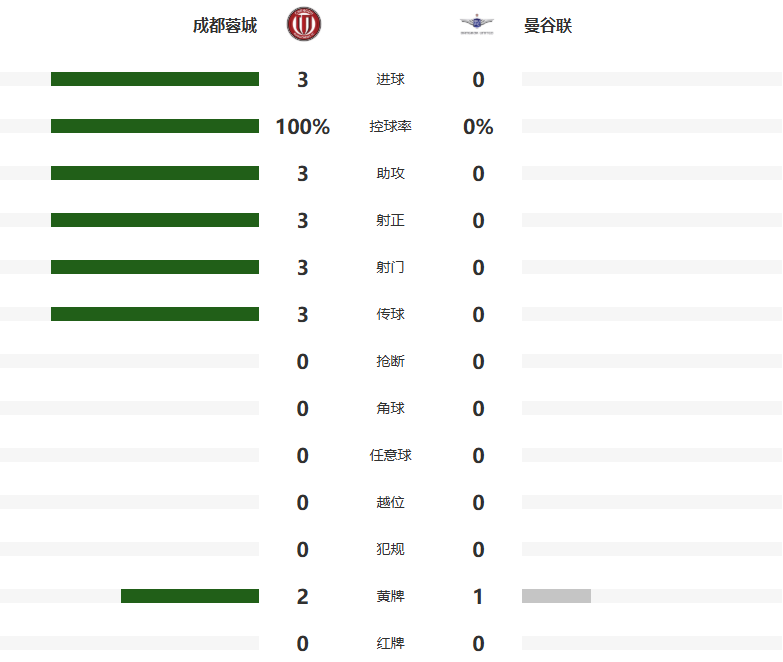Select the 控球率 stat label

coord(391,126)
